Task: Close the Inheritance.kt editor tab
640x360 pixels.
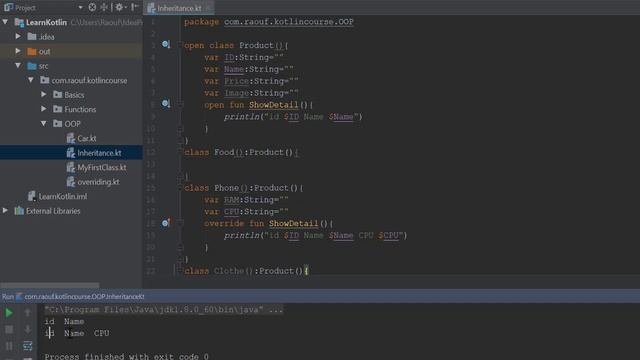Action: point(207,8)
